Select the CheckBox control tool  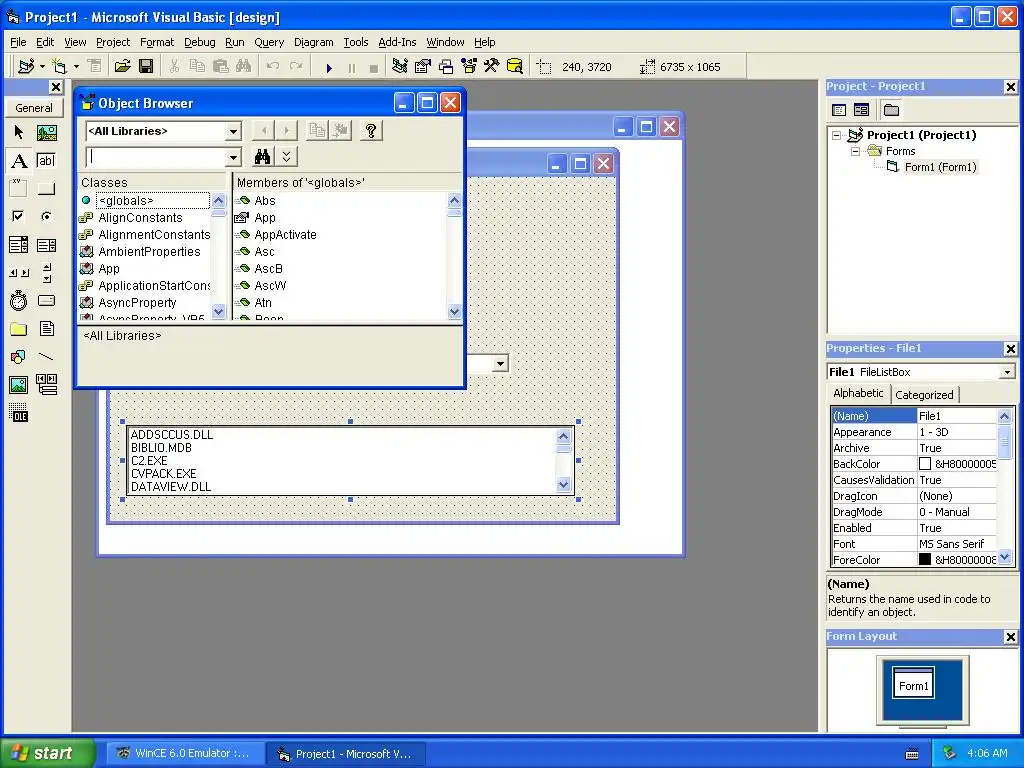coord(19,216)
